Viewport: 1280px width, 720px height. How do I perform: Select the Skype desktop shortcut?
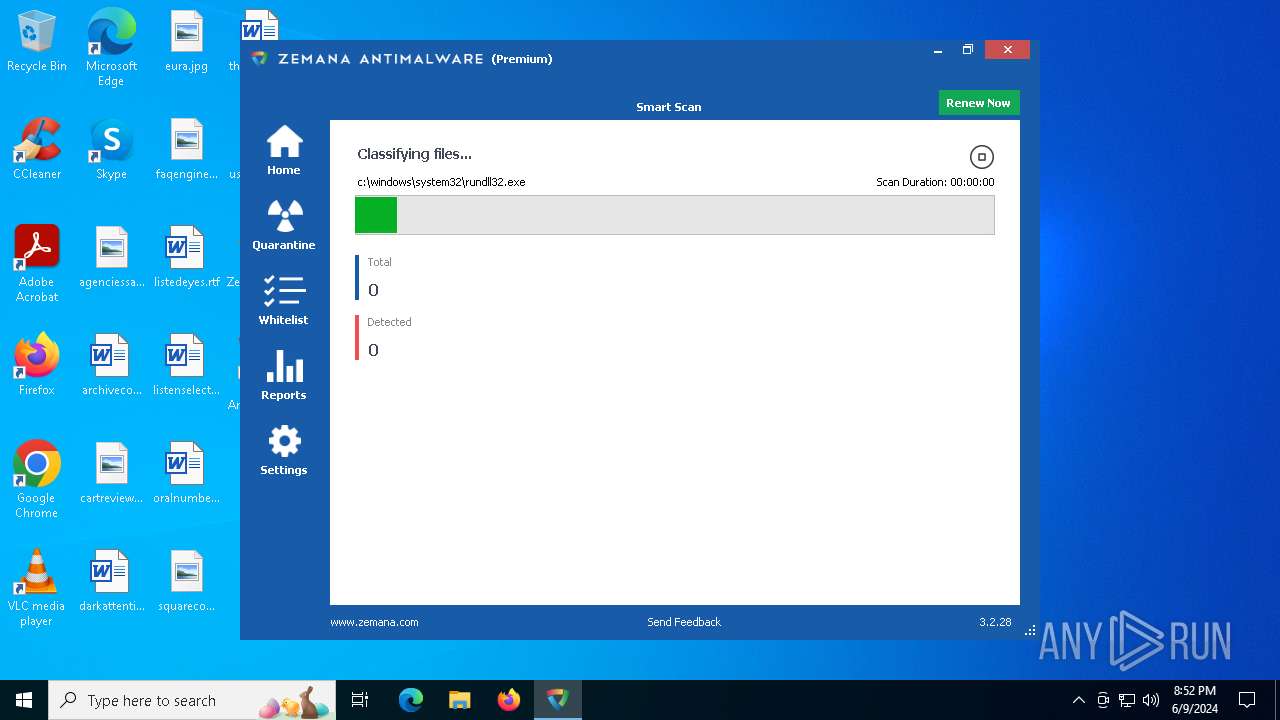tap(111, 150)
